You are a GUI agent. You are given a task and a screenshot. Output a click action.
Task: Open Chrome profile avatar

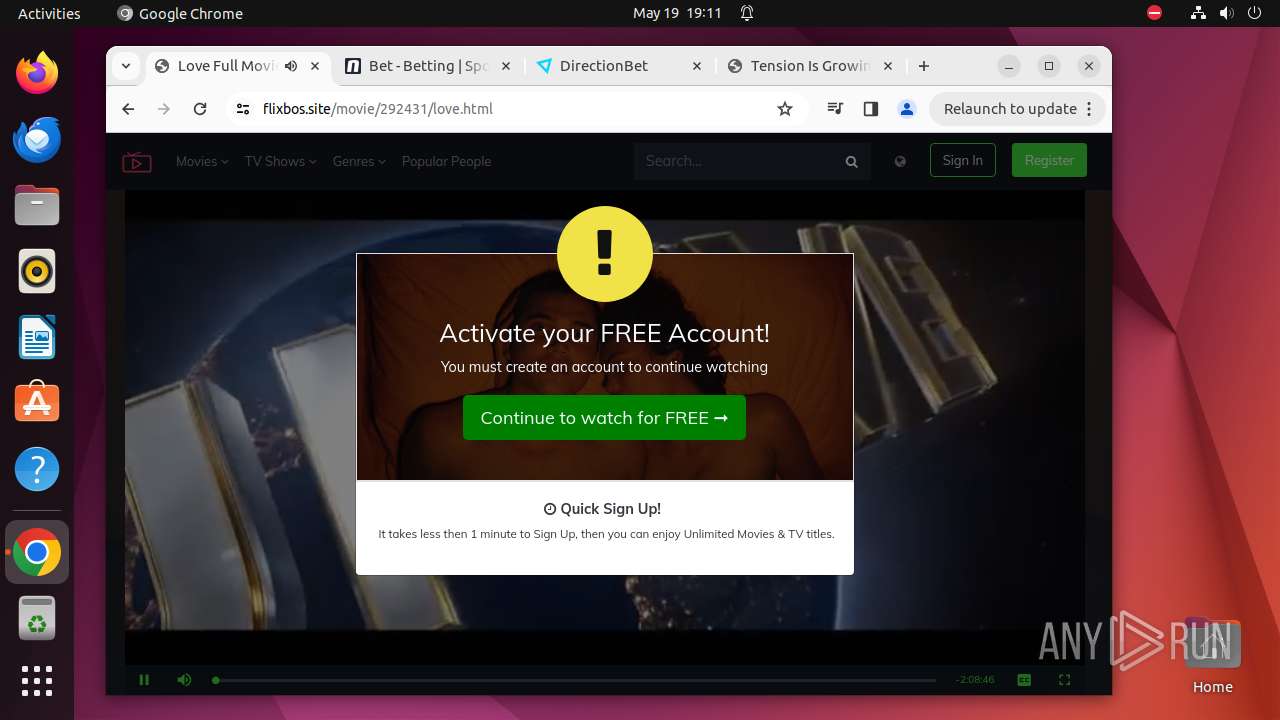pyautogui.click(x=907, y=109)
